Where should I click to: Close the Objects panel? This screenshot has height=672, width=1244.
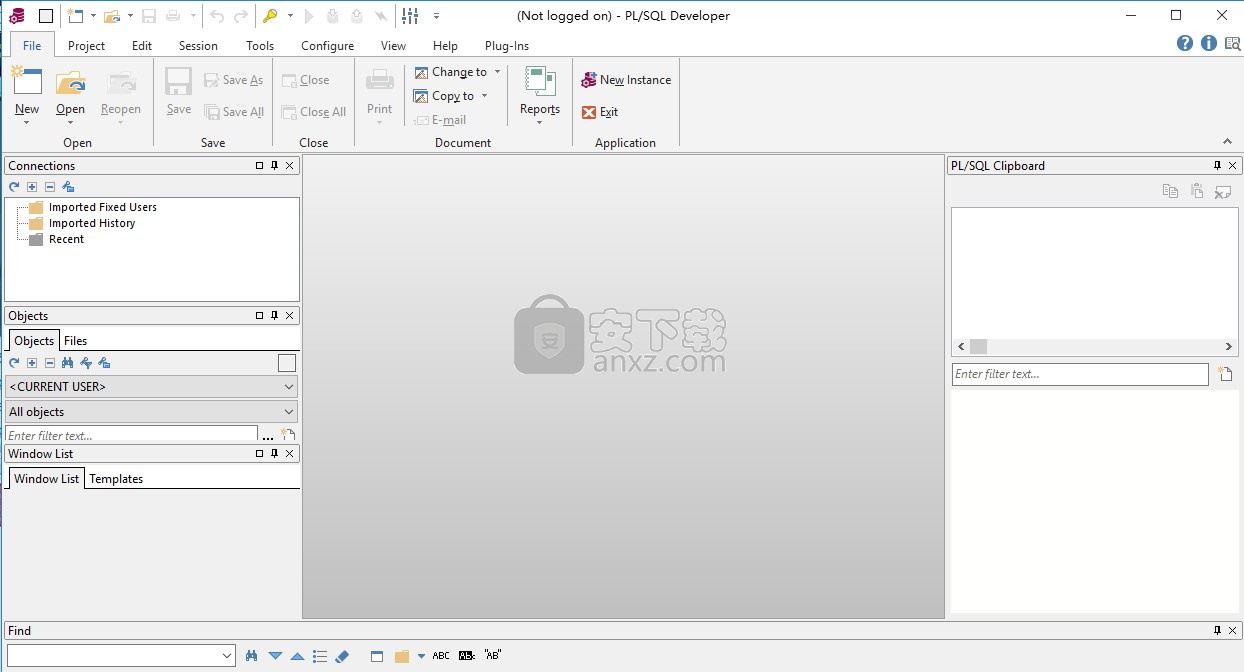tap(290, 316)
